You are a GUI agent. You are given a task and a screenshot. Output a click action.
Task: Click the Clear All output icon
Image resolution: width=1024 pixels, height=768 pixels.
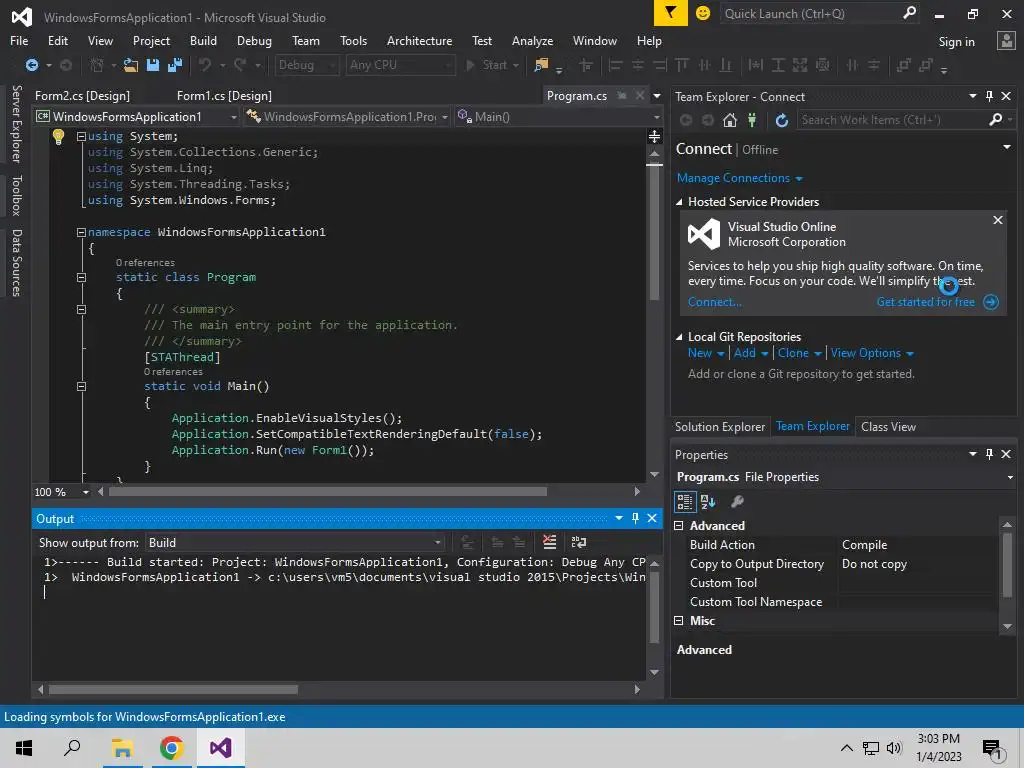pyautogui.click(x=549, y=542)
